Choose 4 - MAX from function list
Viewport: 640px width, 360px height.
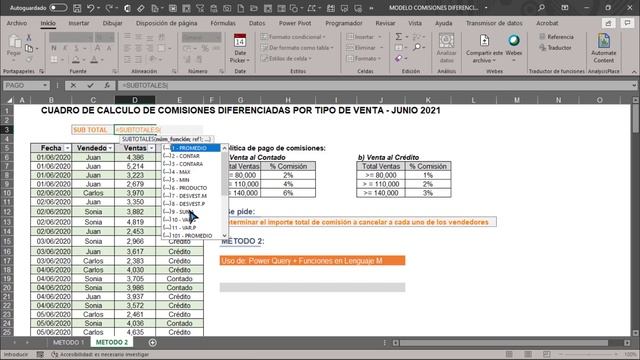192,172
